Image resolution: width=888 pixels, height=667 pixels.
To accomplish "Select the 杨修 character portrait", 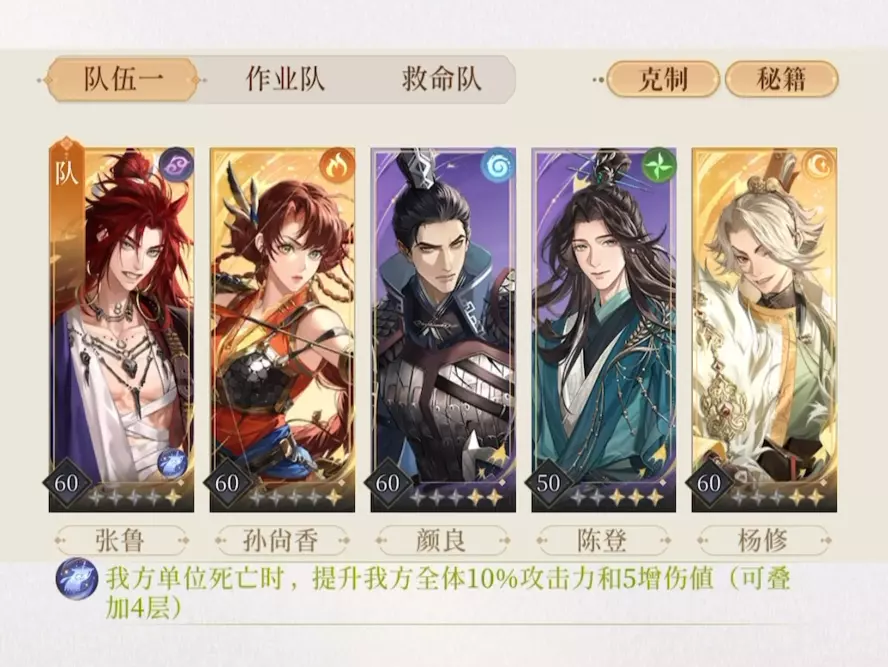I will 765,330.
